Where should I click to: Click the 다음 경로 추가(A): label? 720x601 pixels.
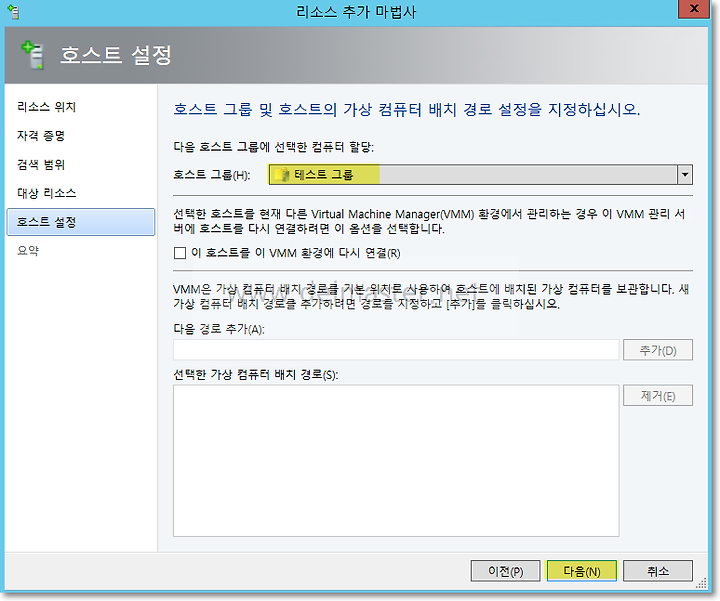pos(219,329)
